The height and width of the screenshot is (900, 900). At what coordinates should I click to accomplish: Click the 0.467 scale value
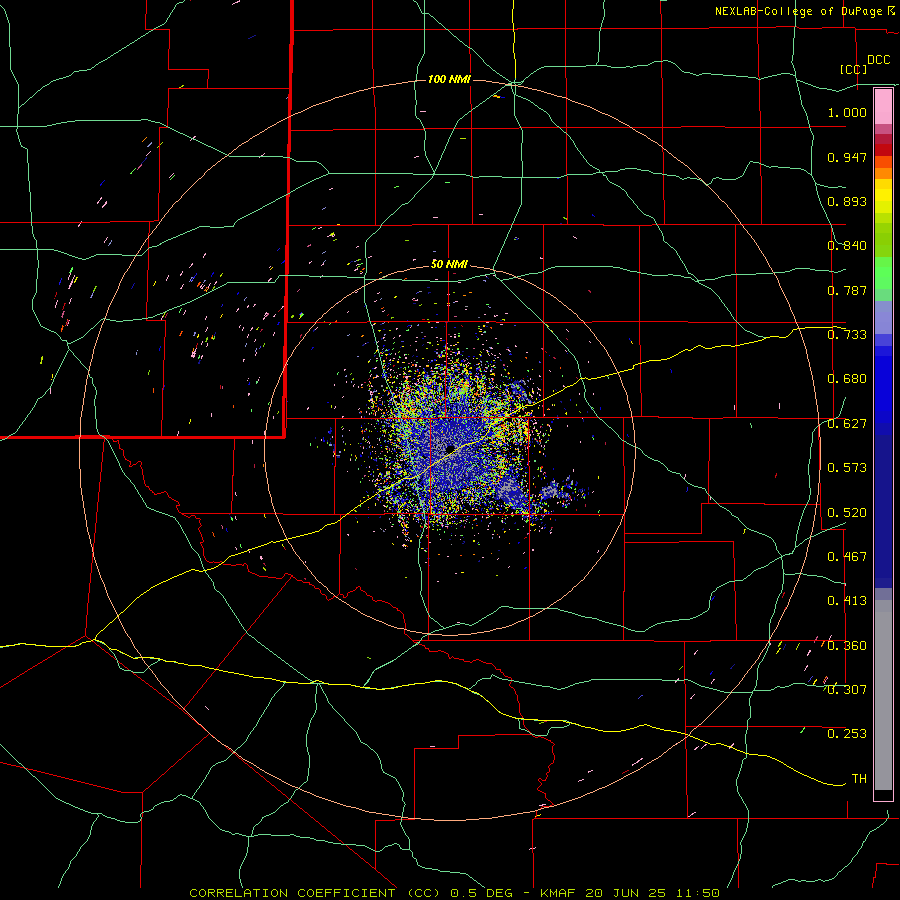847,557
